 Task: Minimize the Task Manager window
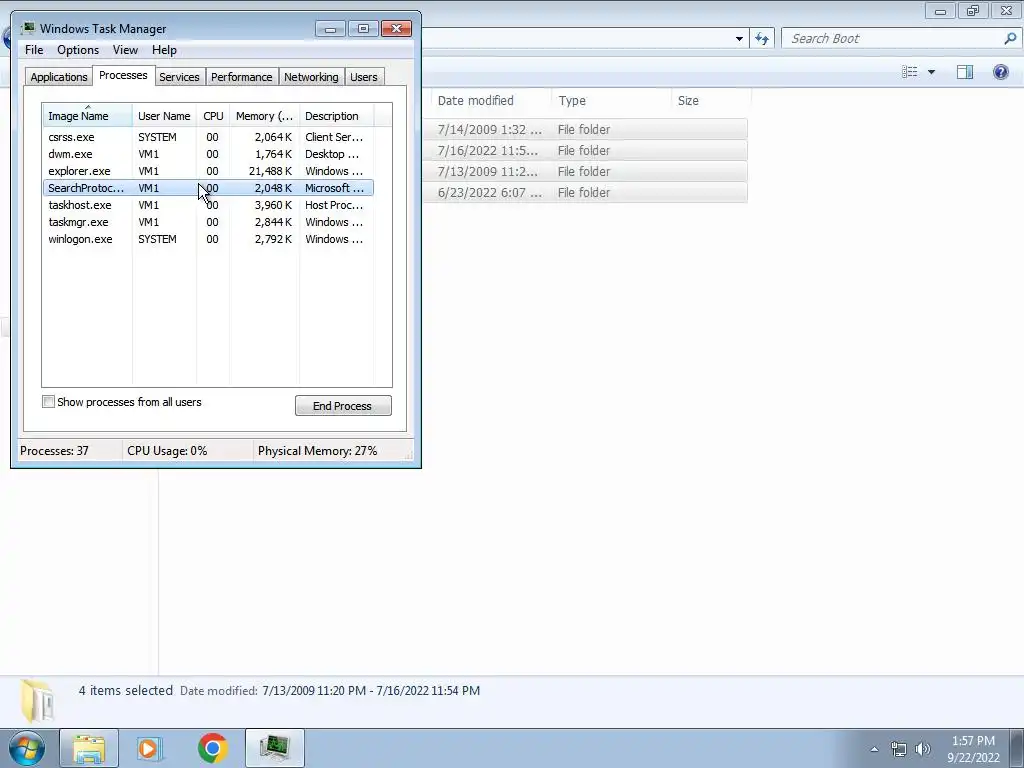pos(330,29)
